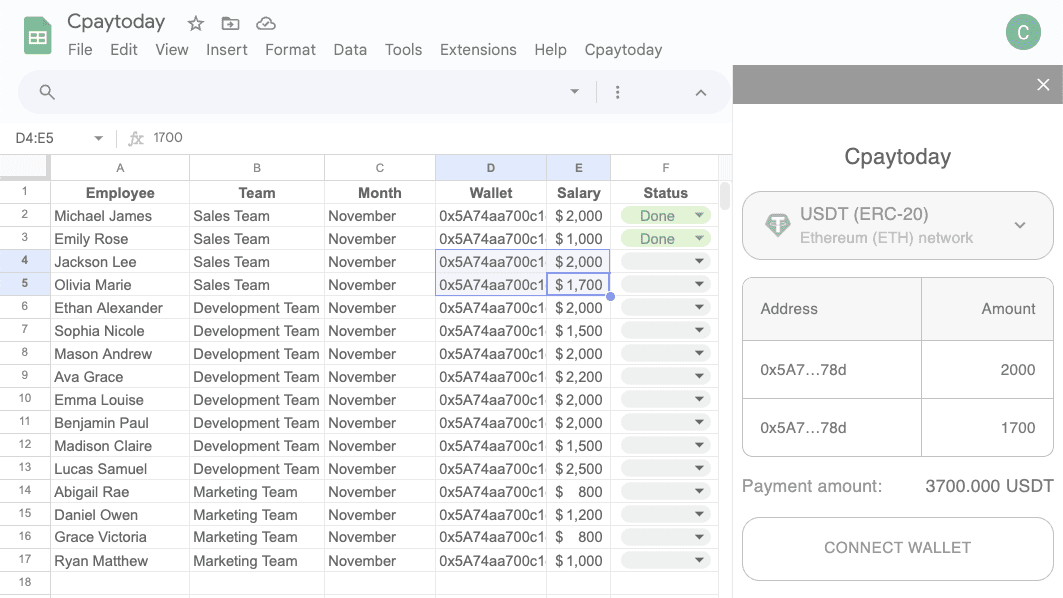Viewport: 1063px width, 598px height.
Task: Select Daniel Owen's wallet address cell
Action: pos(491,515)
